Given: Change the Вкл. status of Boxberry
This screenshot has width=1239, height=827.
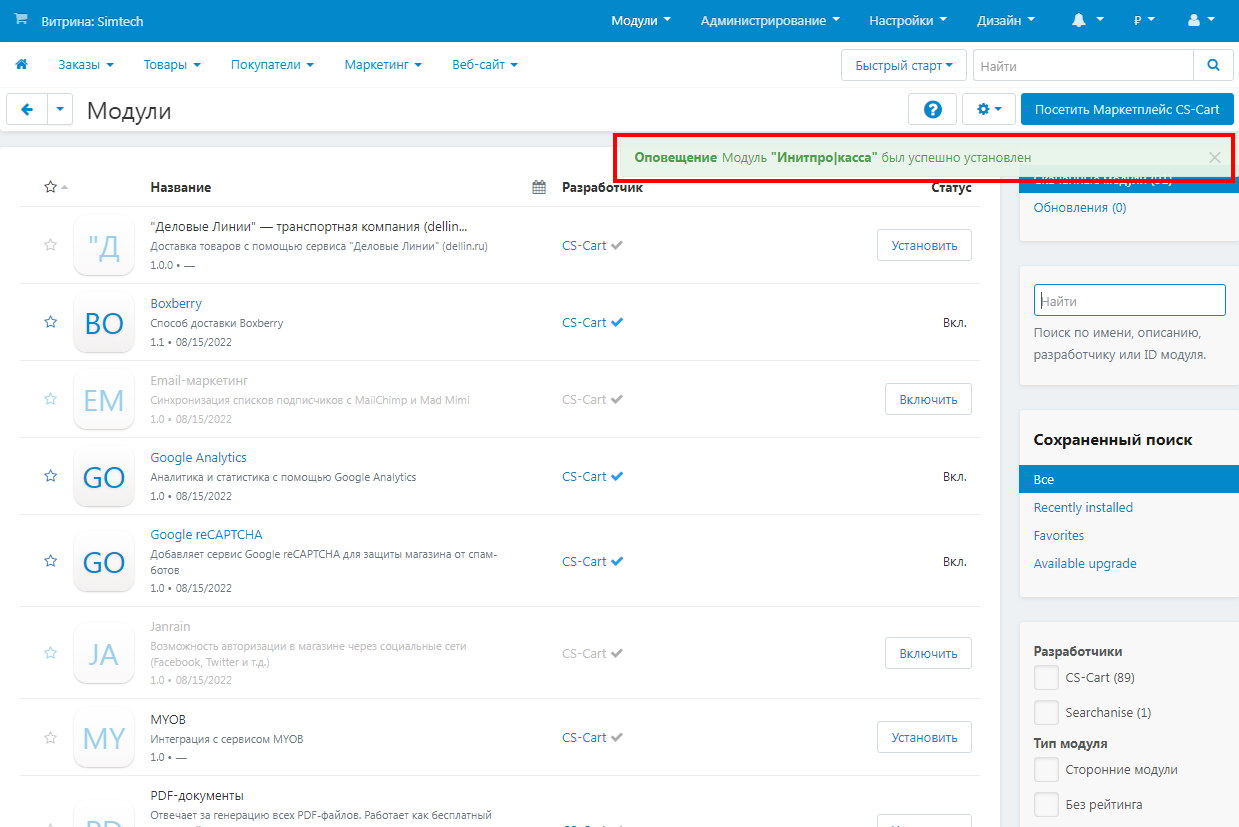Looking at the screenshot, I should (x=955, y=322).
